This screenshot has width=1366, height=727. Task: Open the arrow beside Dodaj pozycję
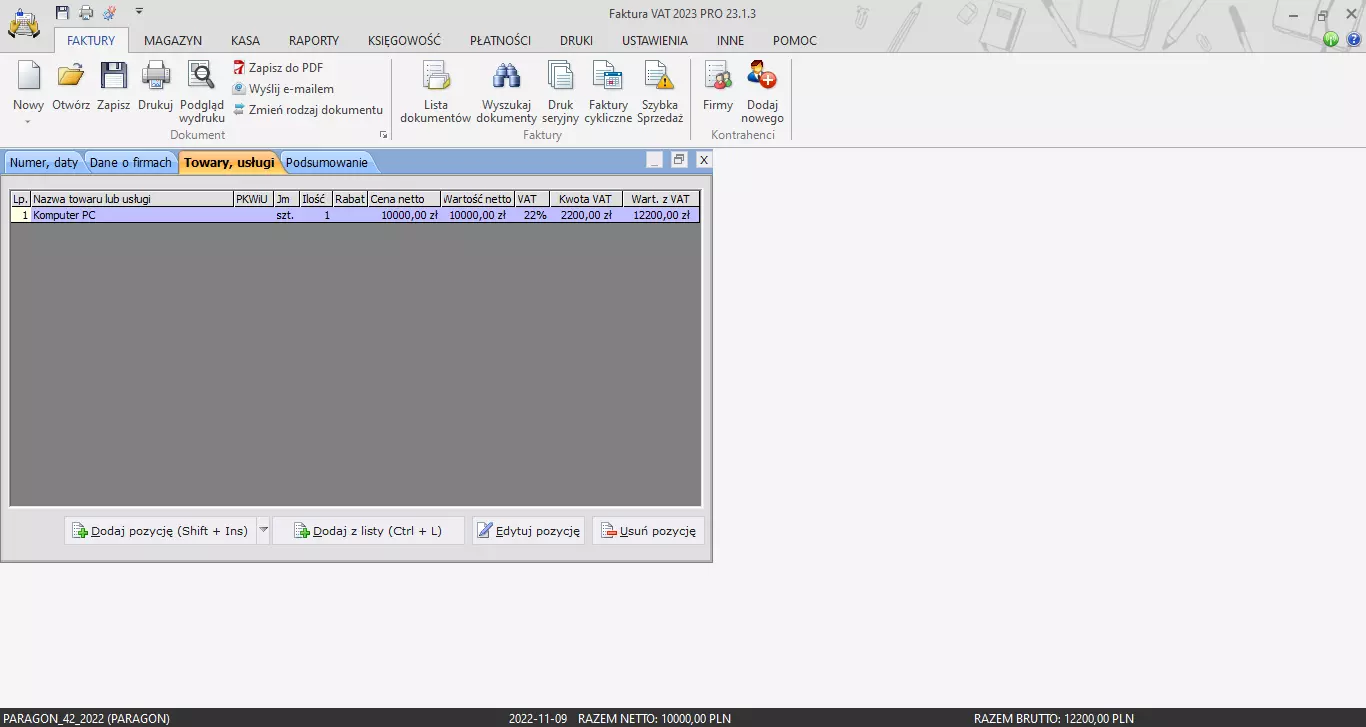tap(264, 531)
